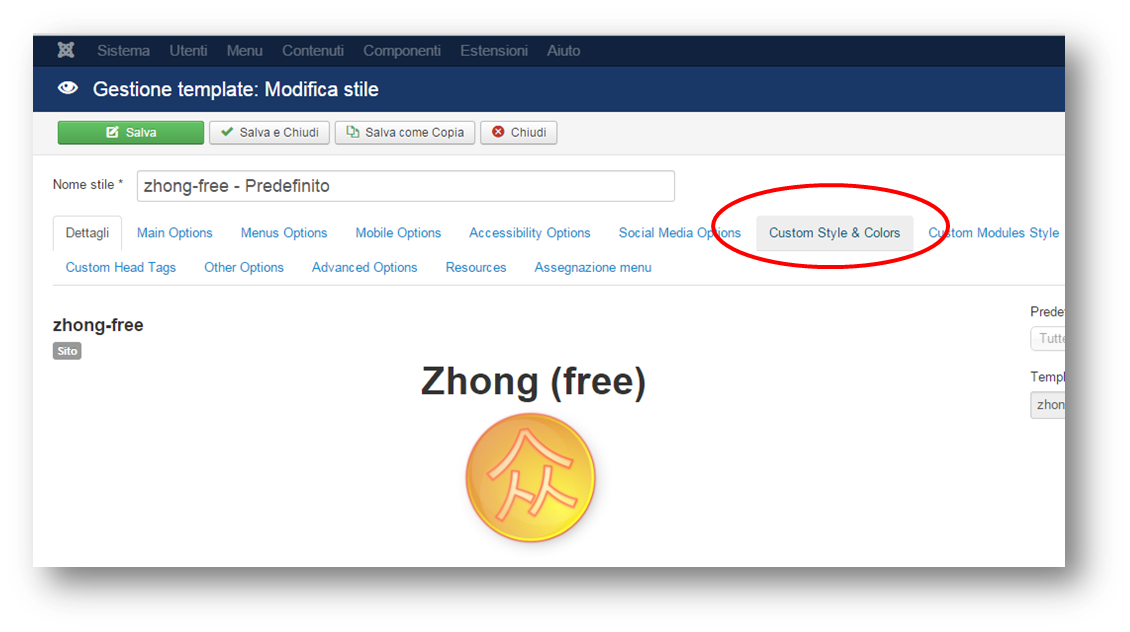
Task: Click the Nome stile text field
Action: coord(406,186)
